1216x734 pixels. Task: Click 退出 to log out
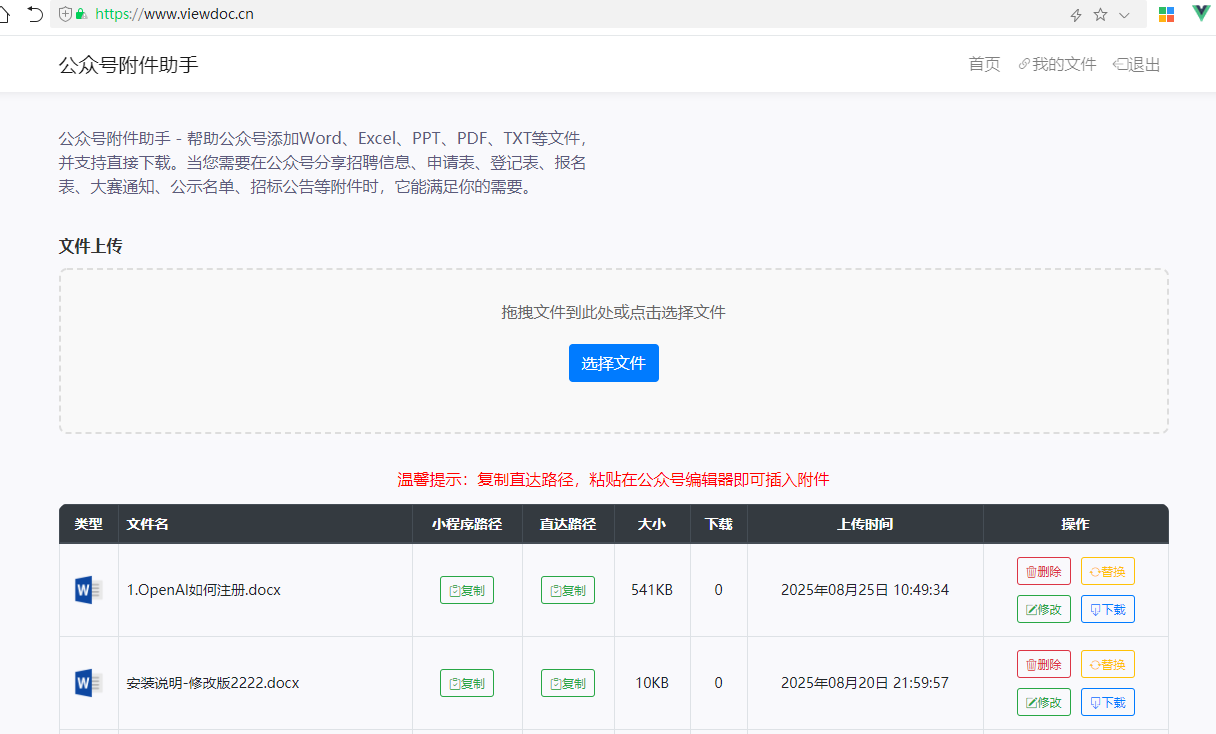click(1137, 65)
